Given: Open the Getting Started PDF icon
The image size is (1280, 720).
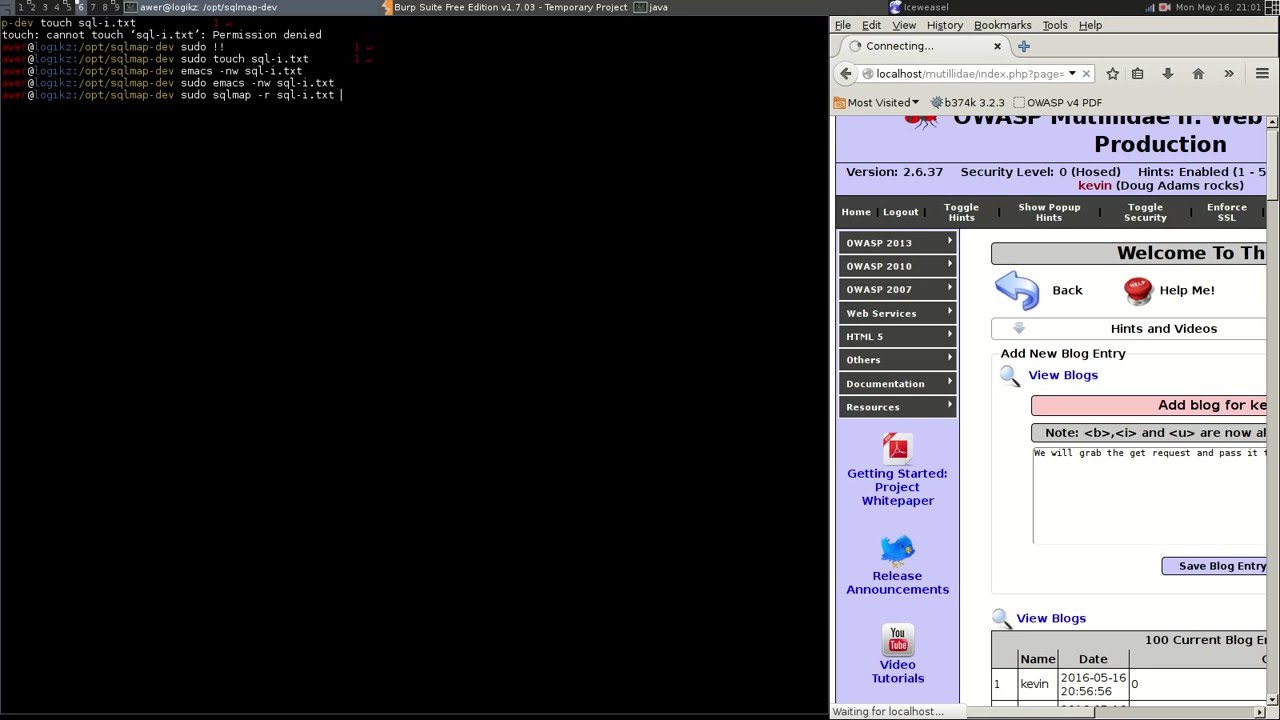Looking at the screenshot, I should (x=897, y=447).
